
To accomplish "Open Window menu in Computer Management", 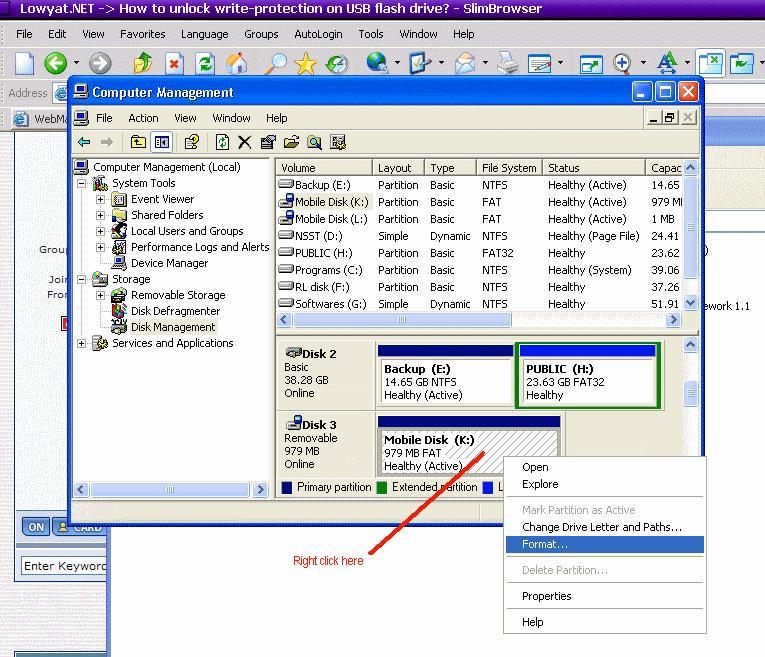I will click(231, 118).
